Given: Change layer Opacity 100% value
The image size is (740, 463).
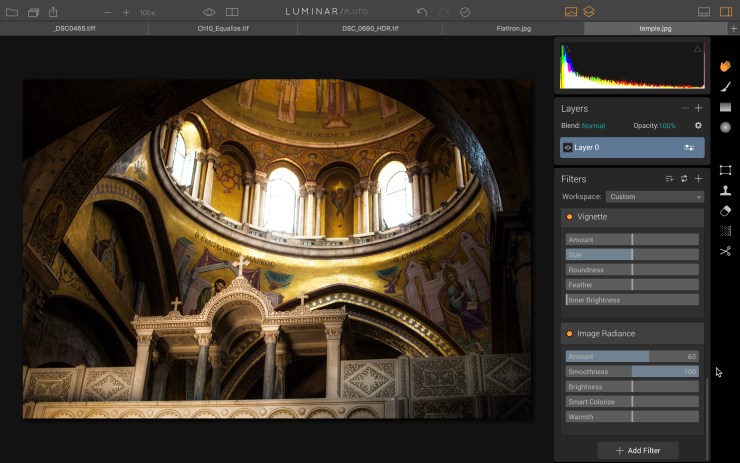Looking at the screenshot, I should [x=667, y=126].
